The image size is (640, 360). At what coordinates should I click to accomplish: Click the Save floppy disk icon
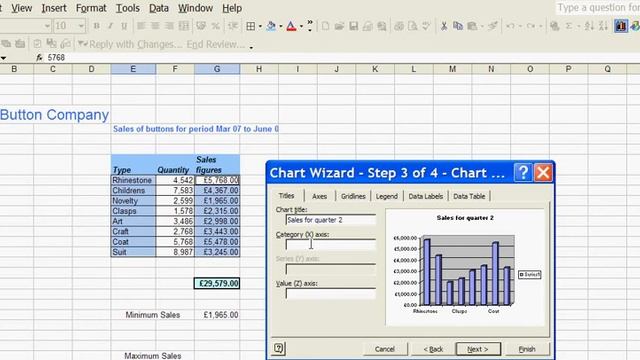353,26
